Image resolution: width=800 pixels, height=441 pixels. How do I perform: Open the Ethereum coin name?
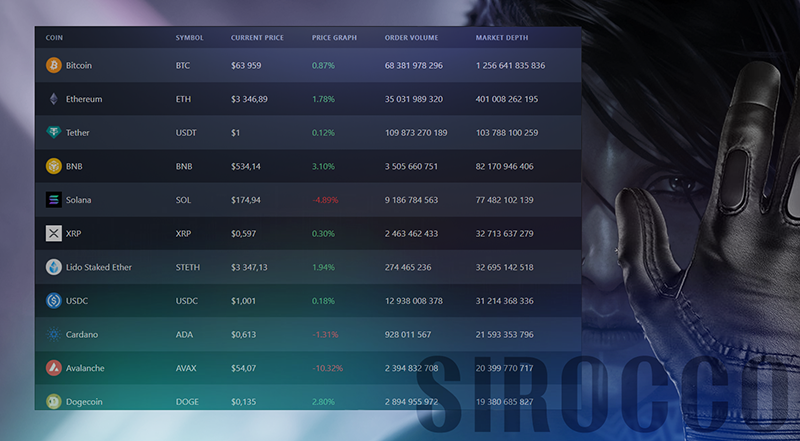84,99
